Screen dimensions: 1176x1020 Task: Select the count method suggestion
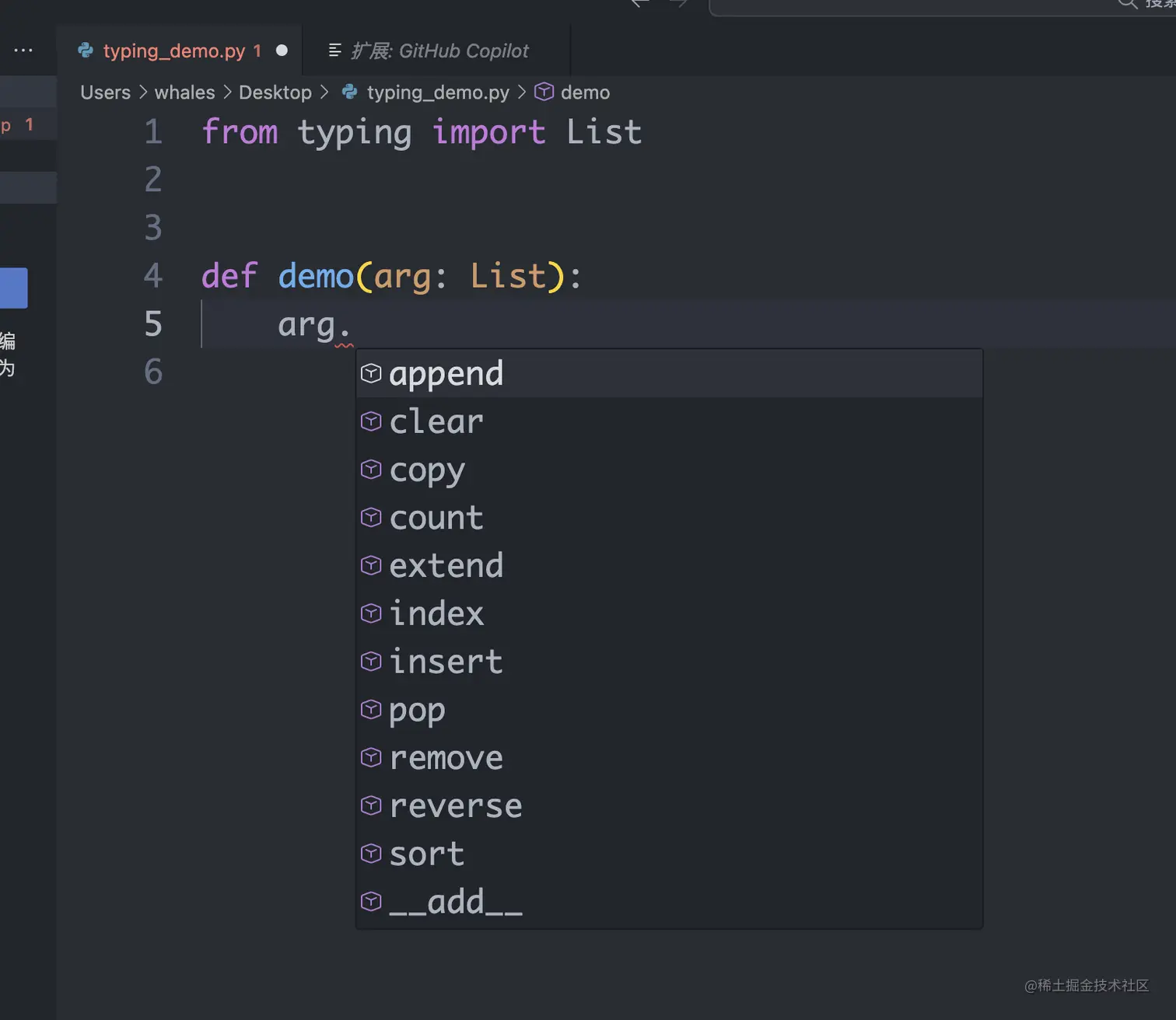point(669,518)
